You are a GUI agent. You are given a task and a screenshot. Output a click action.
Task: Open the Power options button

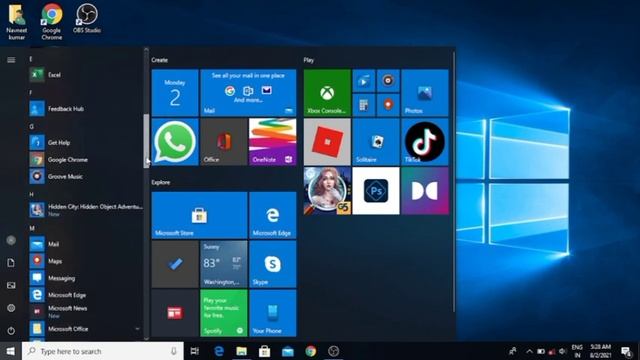point(11,331)
